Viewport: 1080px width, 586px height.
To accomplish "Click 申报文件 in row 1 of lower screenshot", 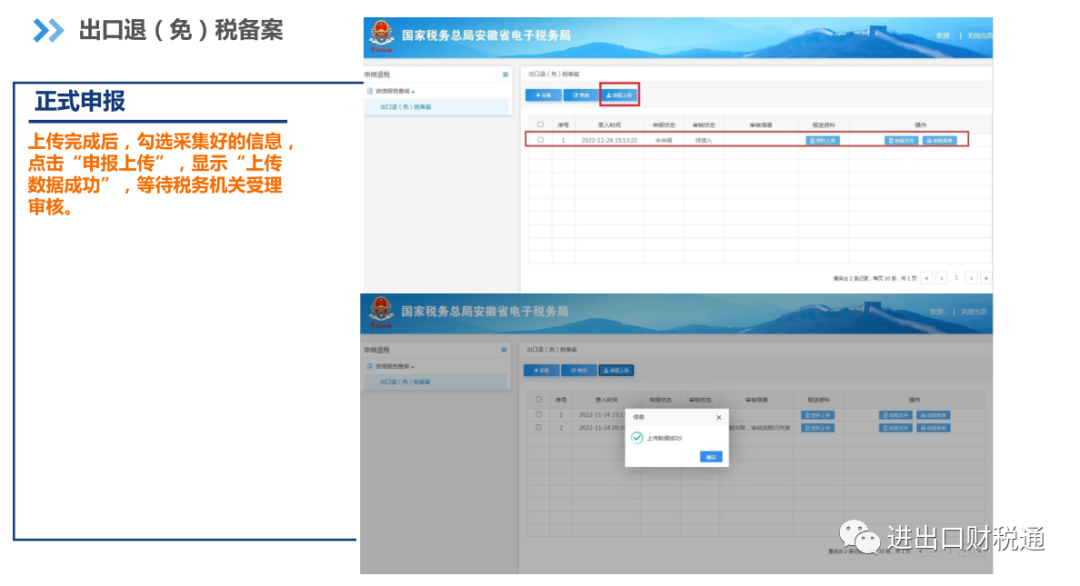I will [x=895, y=415].
